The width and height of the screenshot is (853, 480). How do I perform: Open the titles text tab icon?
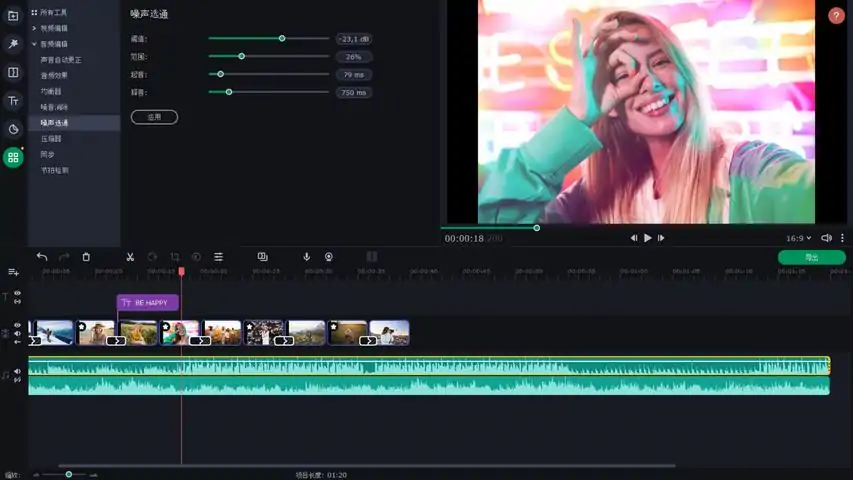pos(13,101)
